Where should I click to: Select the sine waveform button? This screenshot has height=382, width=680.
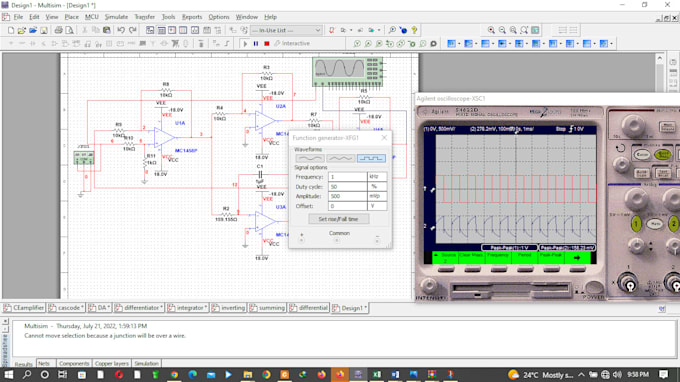(x=310, y=158)
